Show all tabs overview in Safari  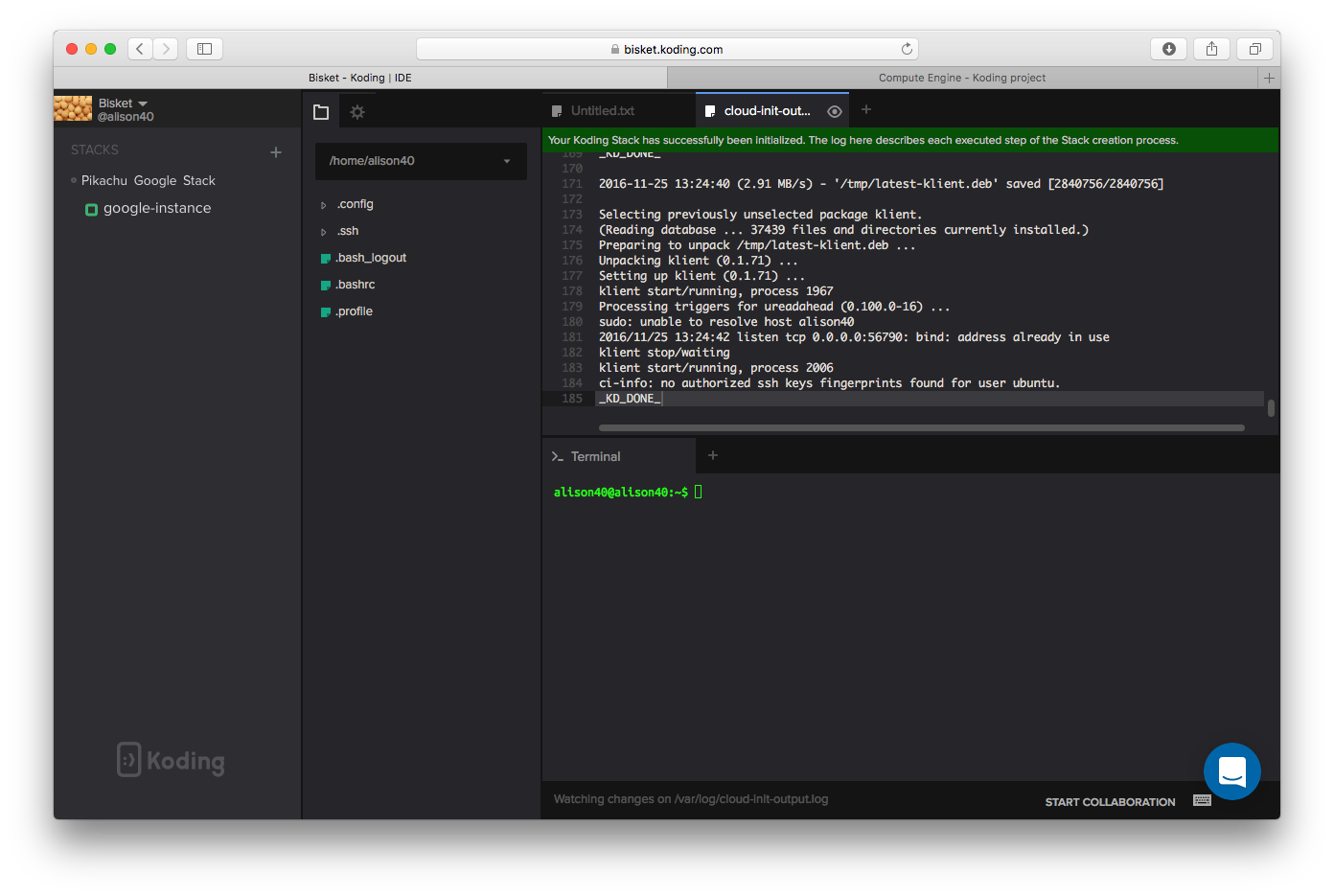pyautogui.click(x=1254, y=49)
